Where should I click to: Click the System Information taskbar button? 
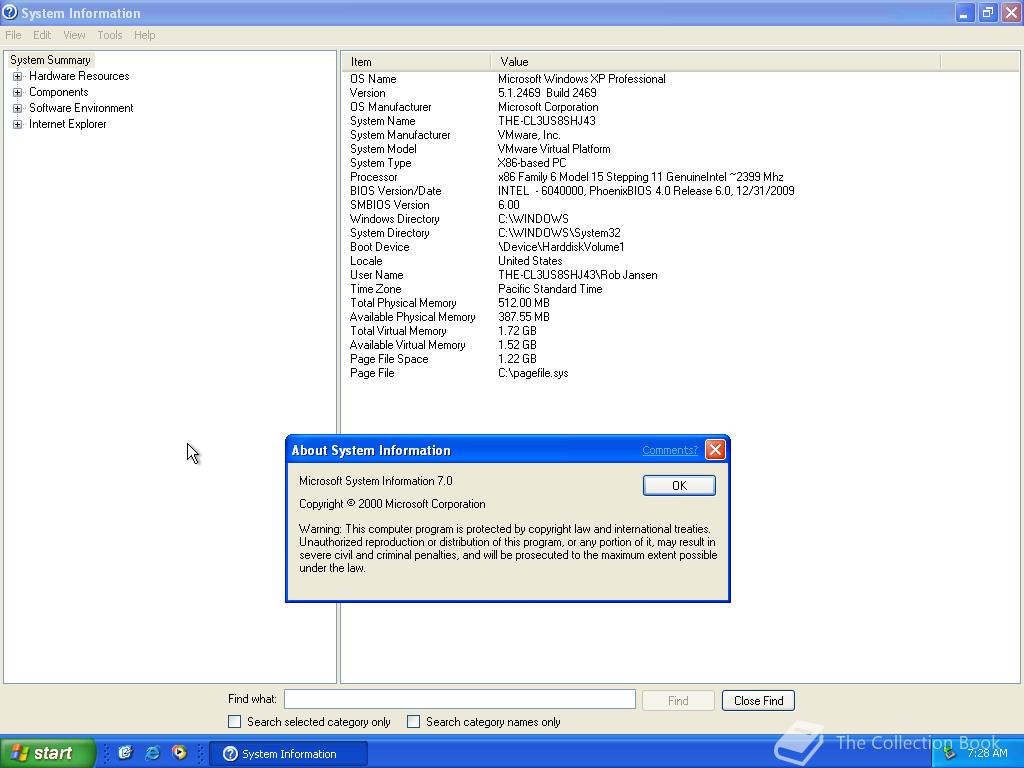click(x=289, y=754)
